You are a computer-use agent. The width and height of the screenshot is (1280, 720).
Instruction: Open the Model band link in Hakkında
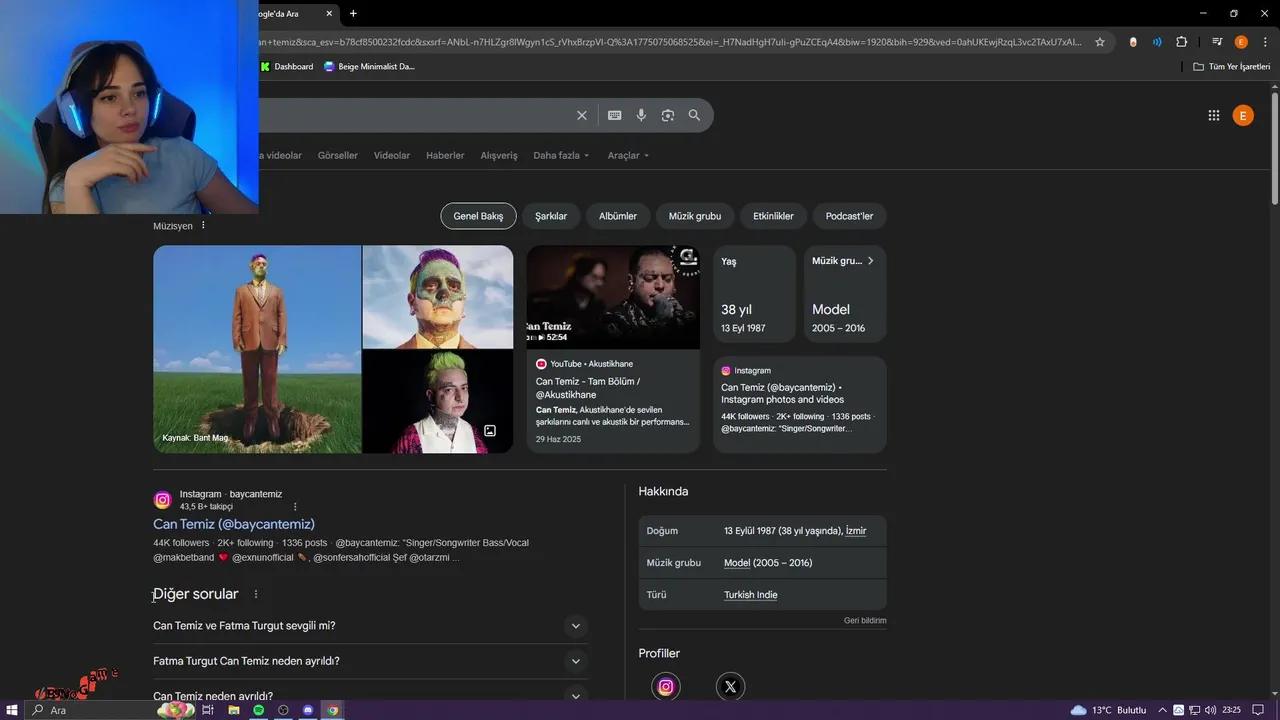pos(737,563)
